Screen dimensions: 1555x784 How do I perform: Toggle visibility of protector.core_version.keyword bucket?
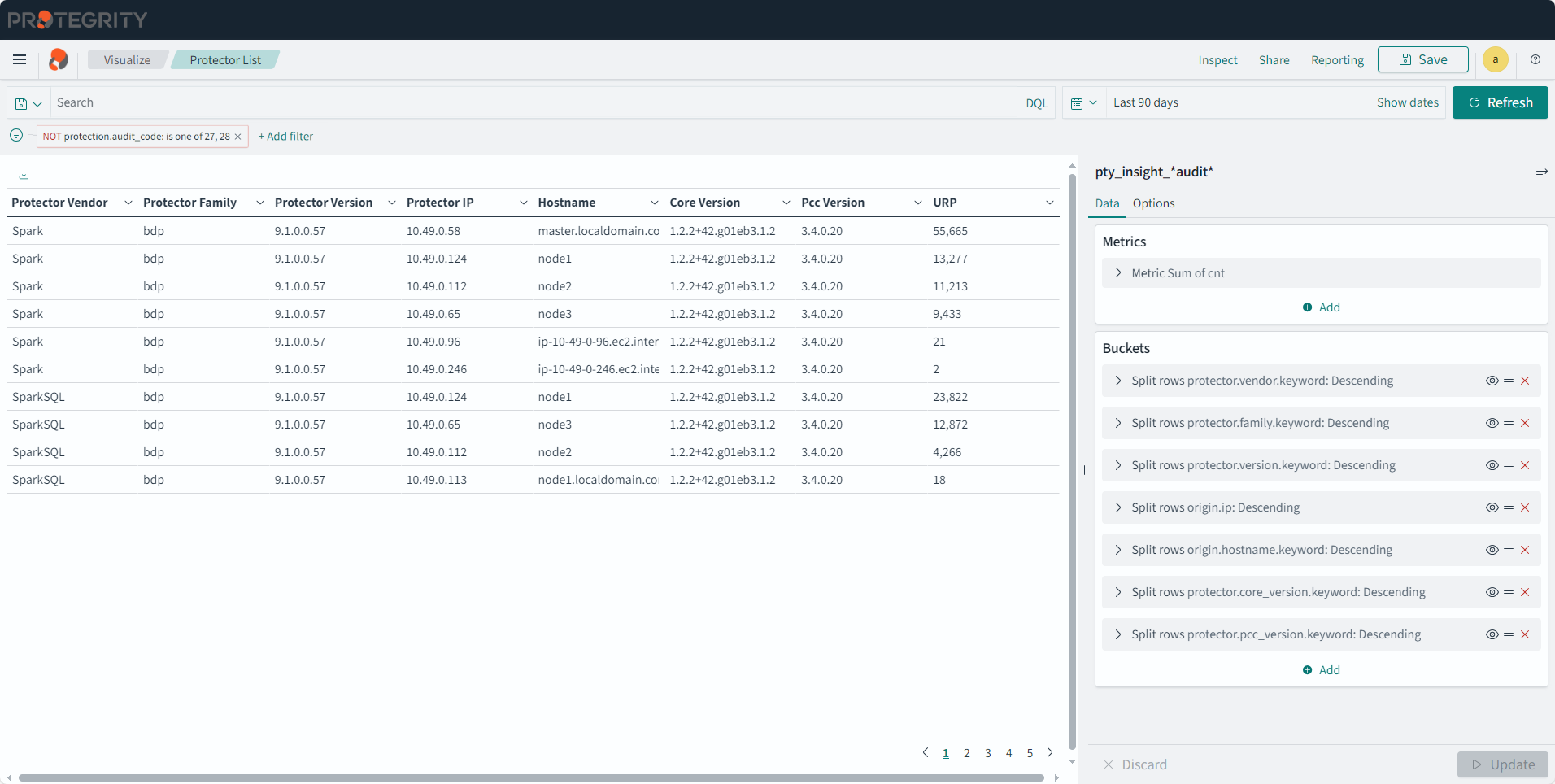[1492, 592]
